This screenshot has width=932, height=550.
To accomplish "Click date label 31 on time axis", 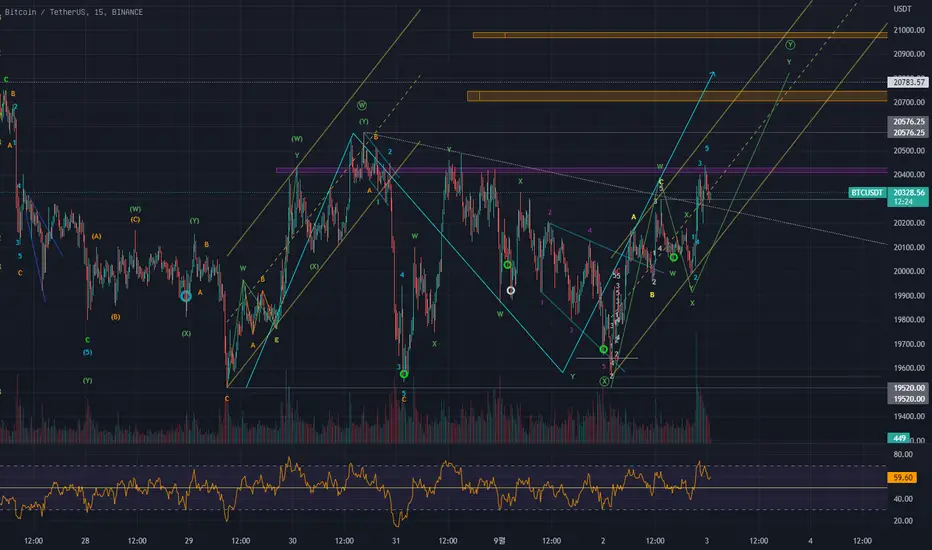I will (x=396, y=540).
